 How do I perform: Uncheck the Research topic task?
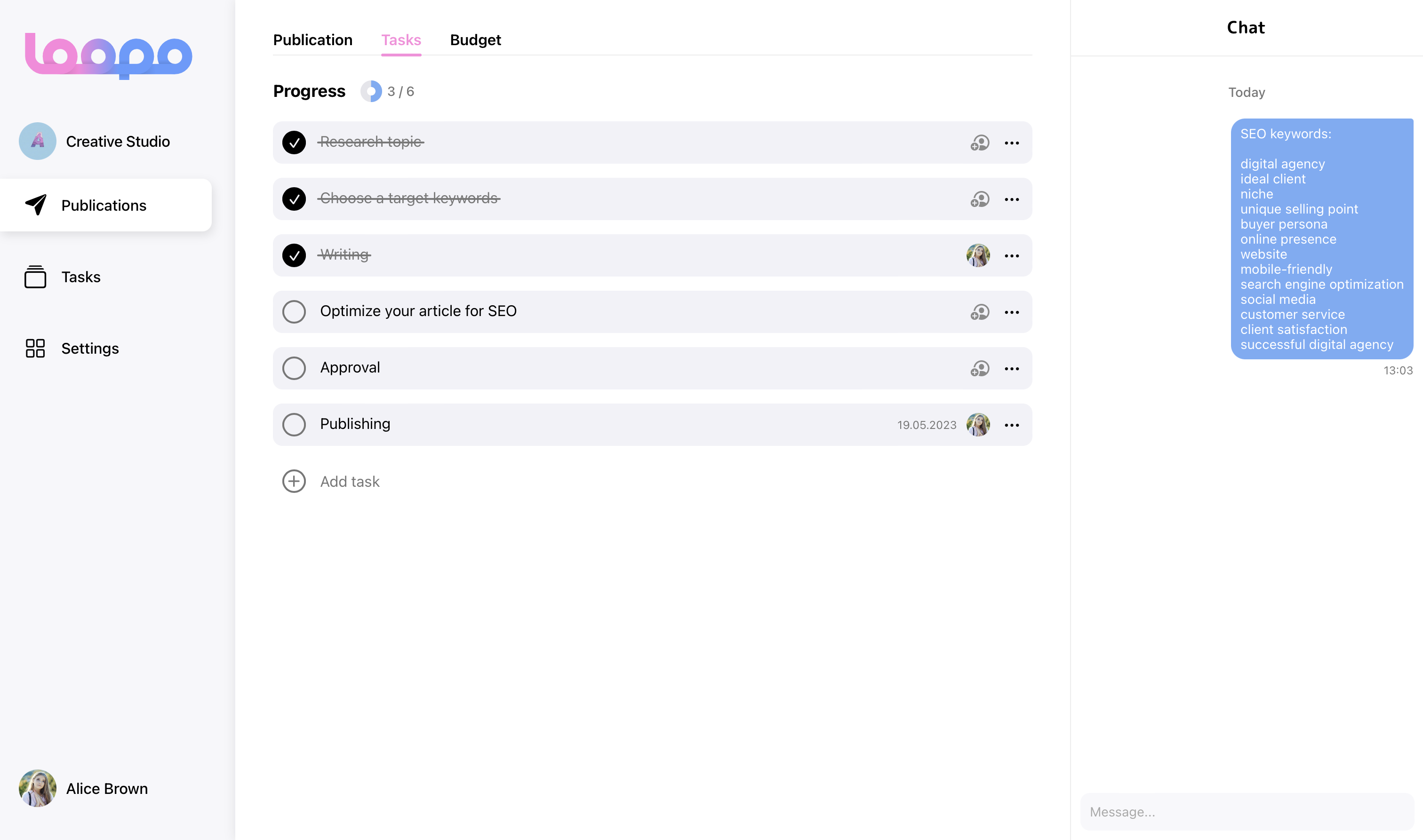pyautogui.click(x=294, y=143)
